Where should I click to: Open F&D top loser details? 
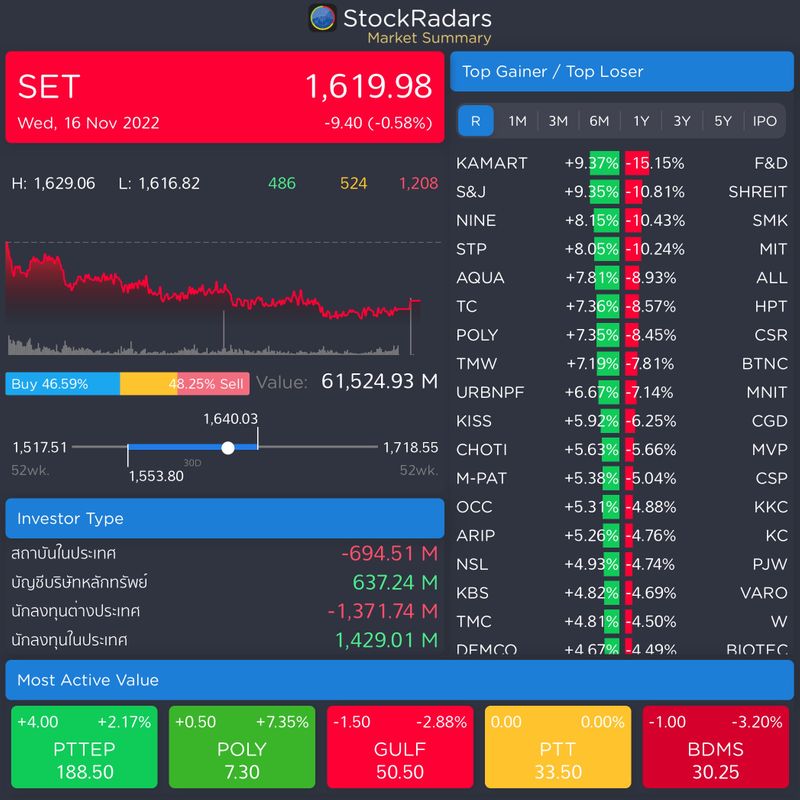[x=773, y=163]
